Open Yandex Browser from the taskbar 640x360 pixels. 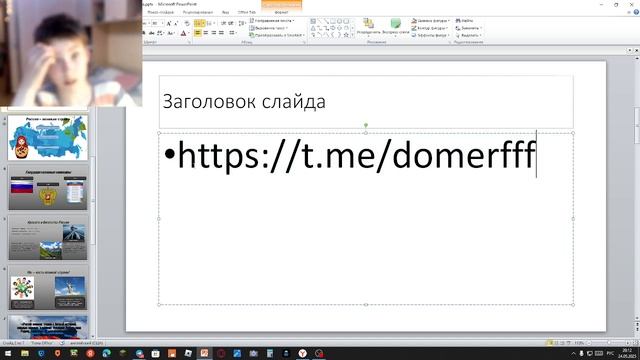pos(302,353)
